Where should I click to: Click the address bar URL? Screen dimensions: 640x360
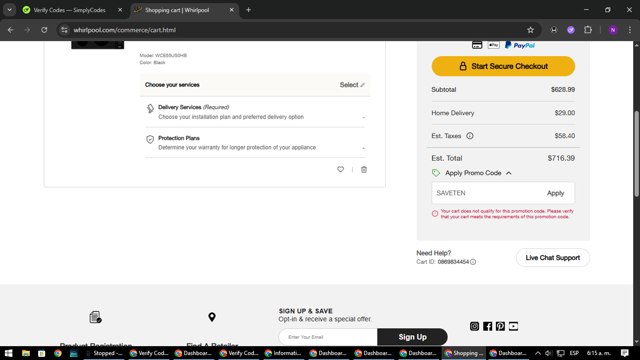tap(124, 30)
